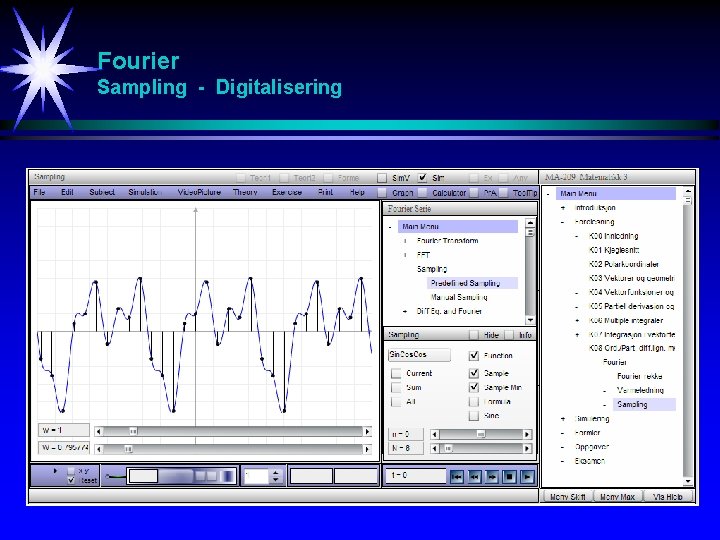Enable the ToolTip checkbox
The image size is (720, 540).
click(x=504, y=193)
